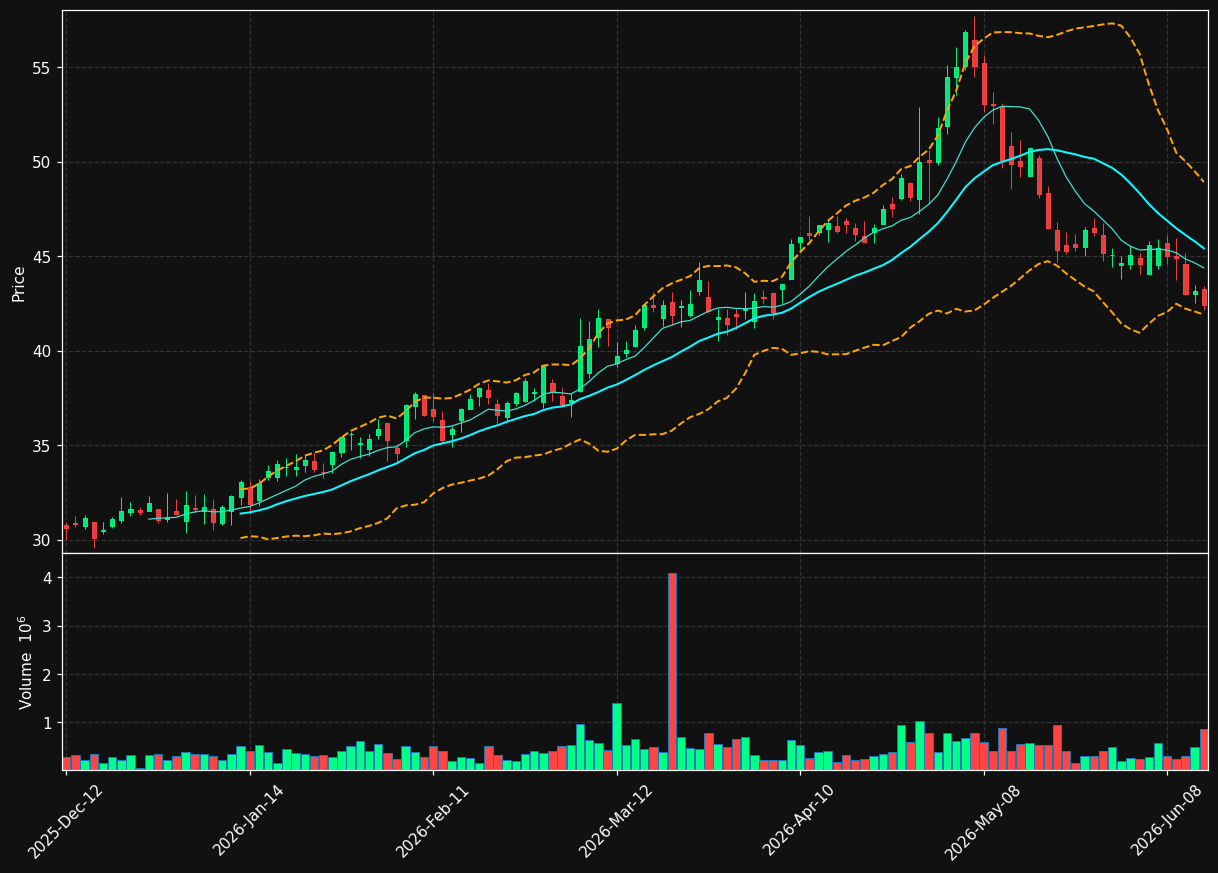The width and height of the screenshot is (1218, 873).
Task: Click the 2026-Mar-12 date label
Action: click(x=616, y=820)
